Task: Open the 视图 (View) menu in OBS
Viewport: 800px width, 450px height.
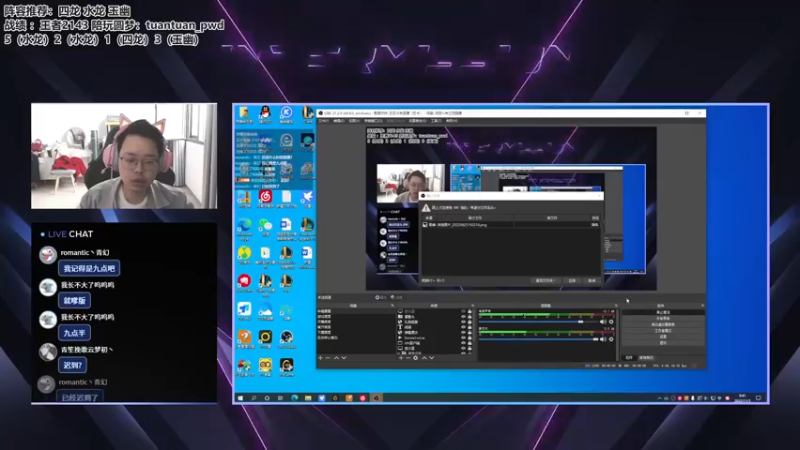Action: tap(354, 121)
